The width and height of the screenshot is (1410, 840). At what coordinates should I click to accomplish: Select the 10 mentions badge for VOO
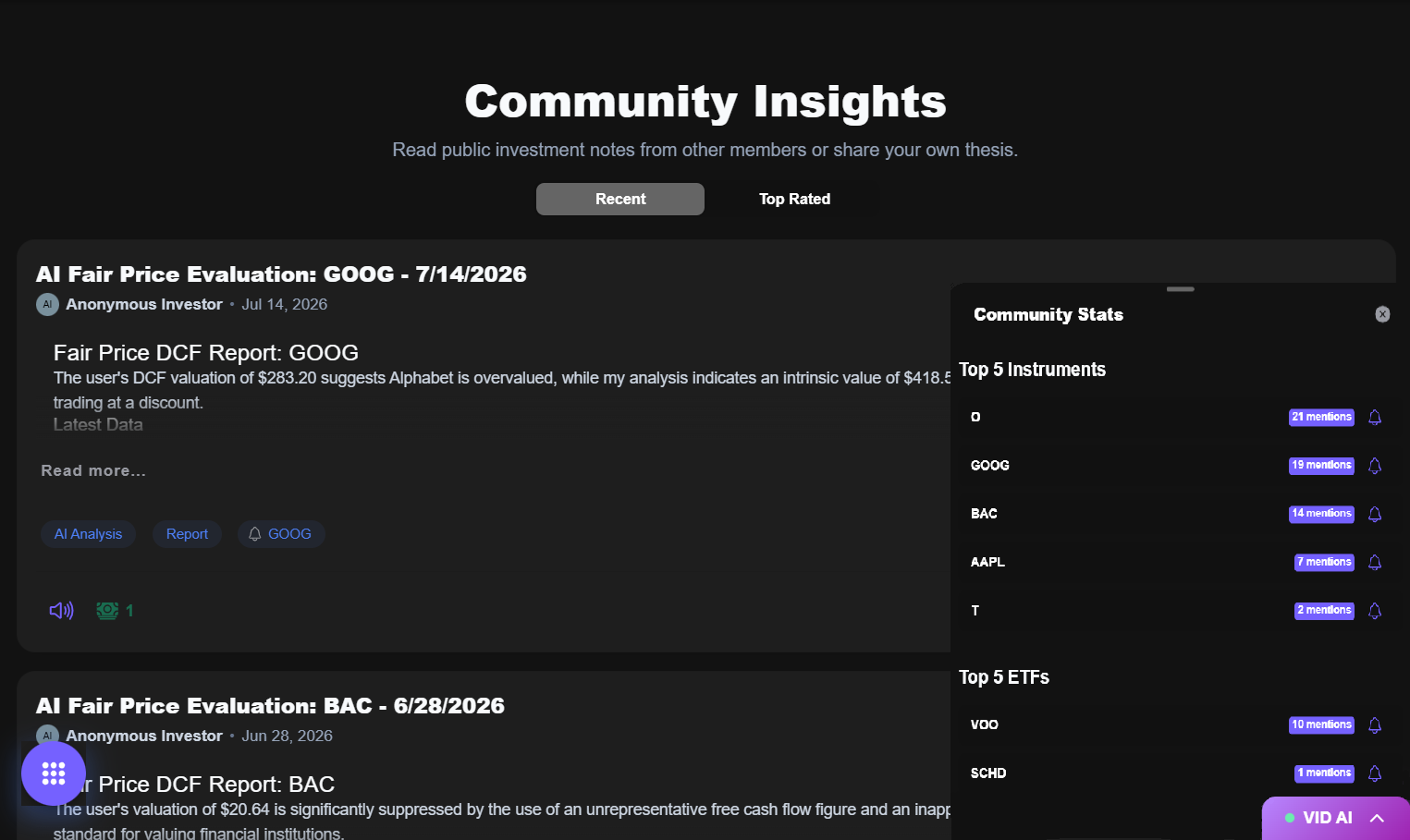[1321, 724]
